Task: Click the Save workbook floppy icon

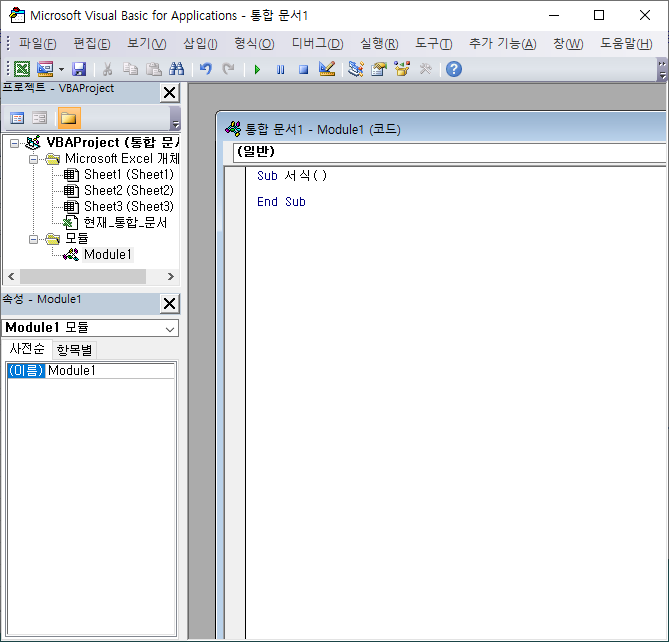Action: point(79,69)
